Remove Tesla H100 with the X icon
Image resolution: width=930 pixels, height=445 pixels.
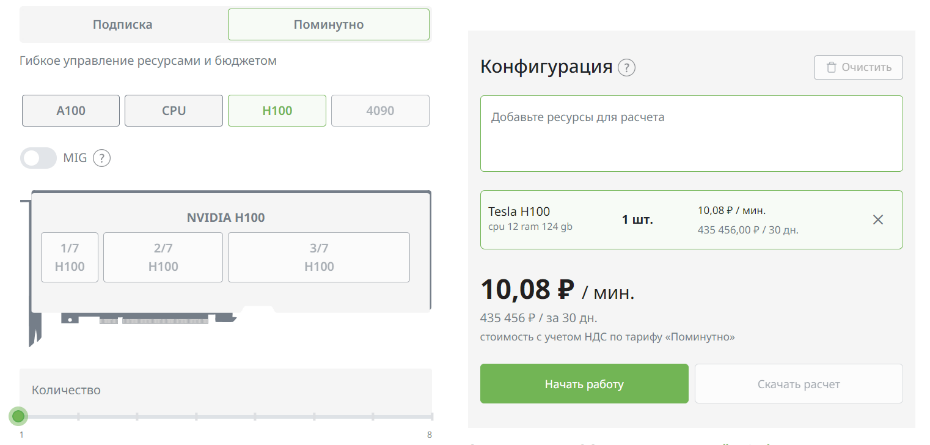pyautogui.click(x=878, y=220)
